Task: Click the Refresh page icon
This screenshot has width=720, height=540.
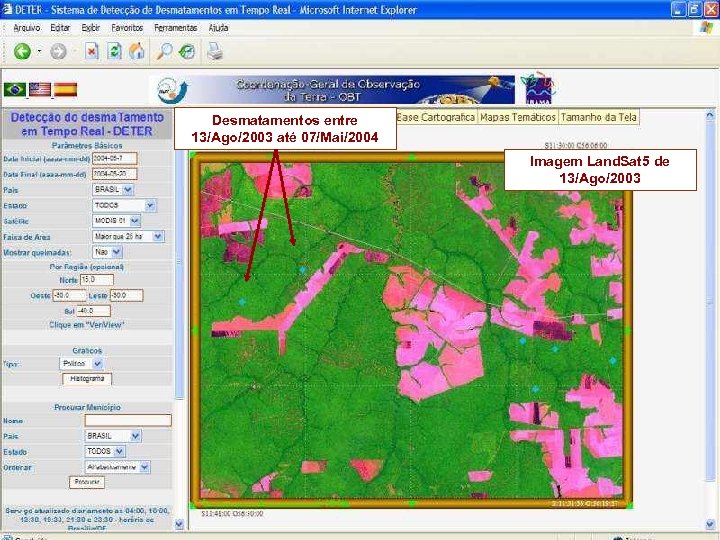Action: 114,51
